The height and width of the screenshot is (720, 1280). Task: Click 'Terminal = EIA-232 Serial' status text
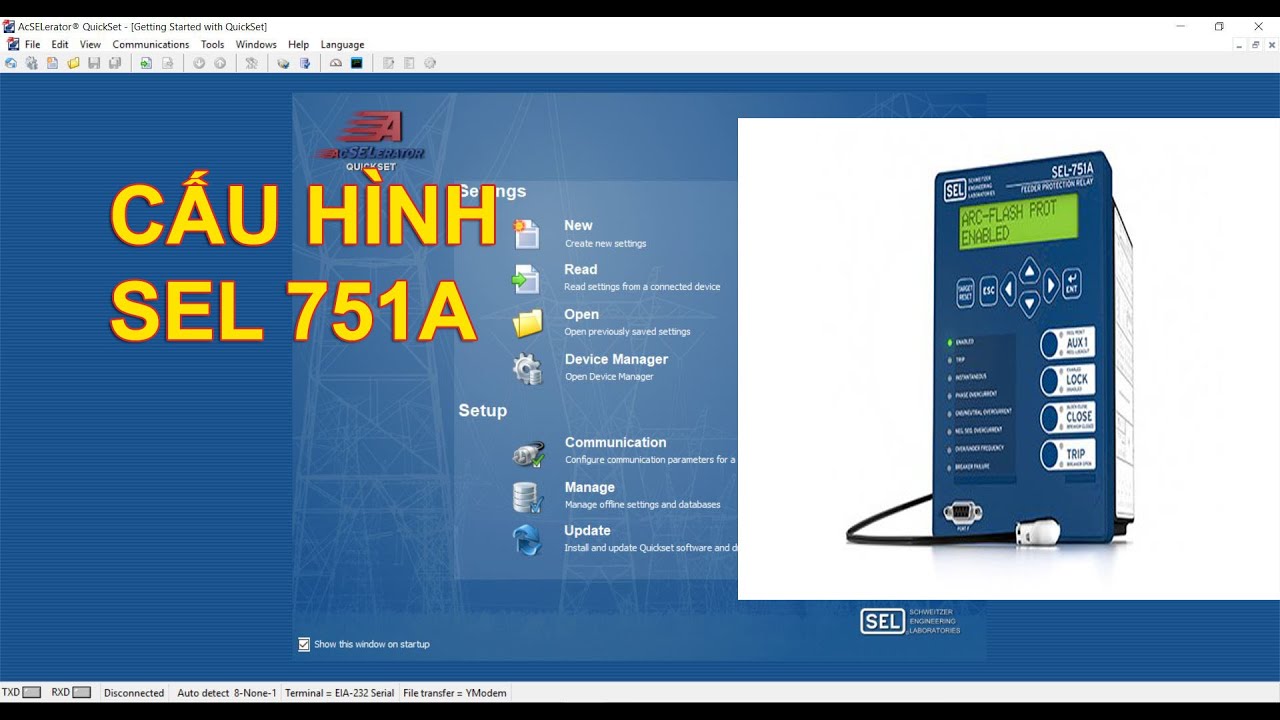(x=340, y=692)
